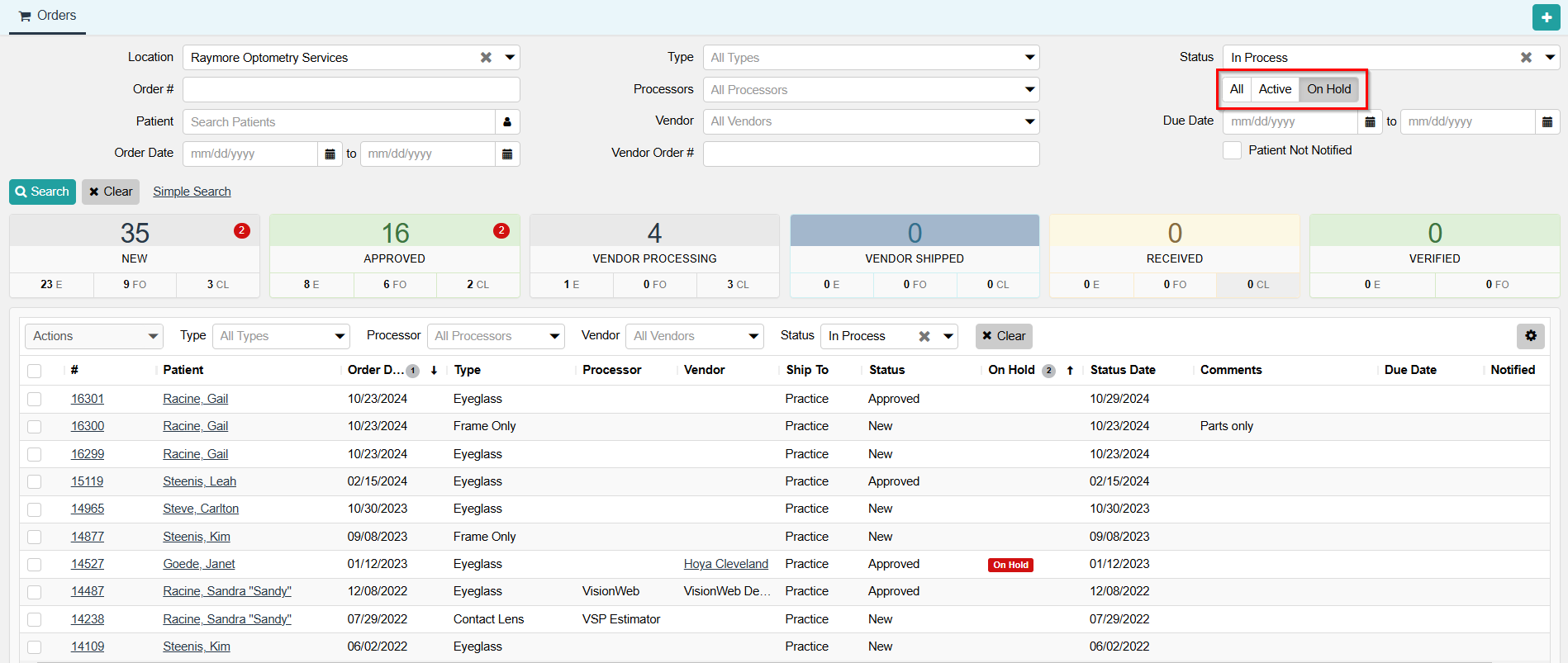
Task: Click the teal Search button
Action: click(42, 192)
